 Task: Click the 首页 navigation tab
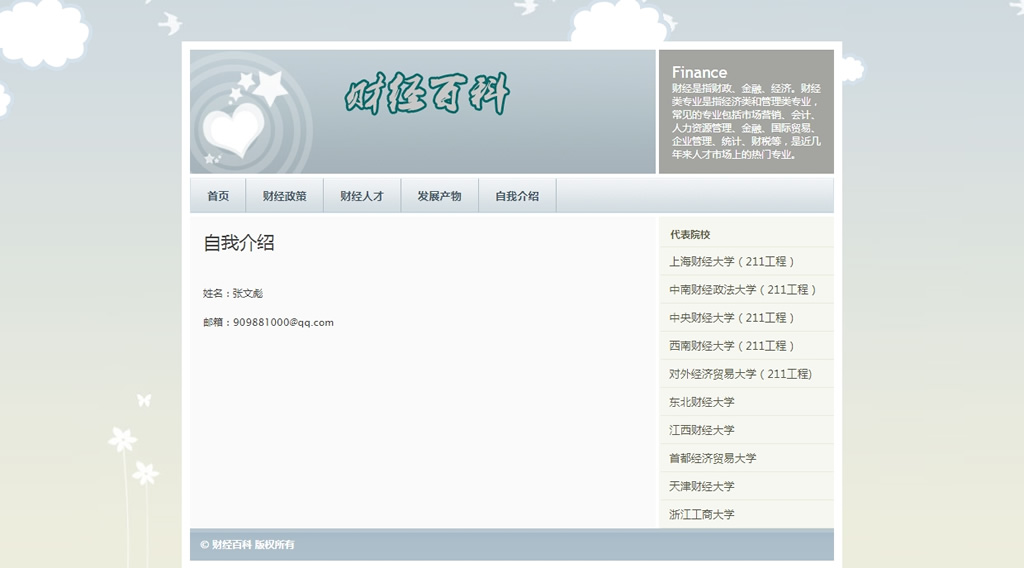point(218,196)
